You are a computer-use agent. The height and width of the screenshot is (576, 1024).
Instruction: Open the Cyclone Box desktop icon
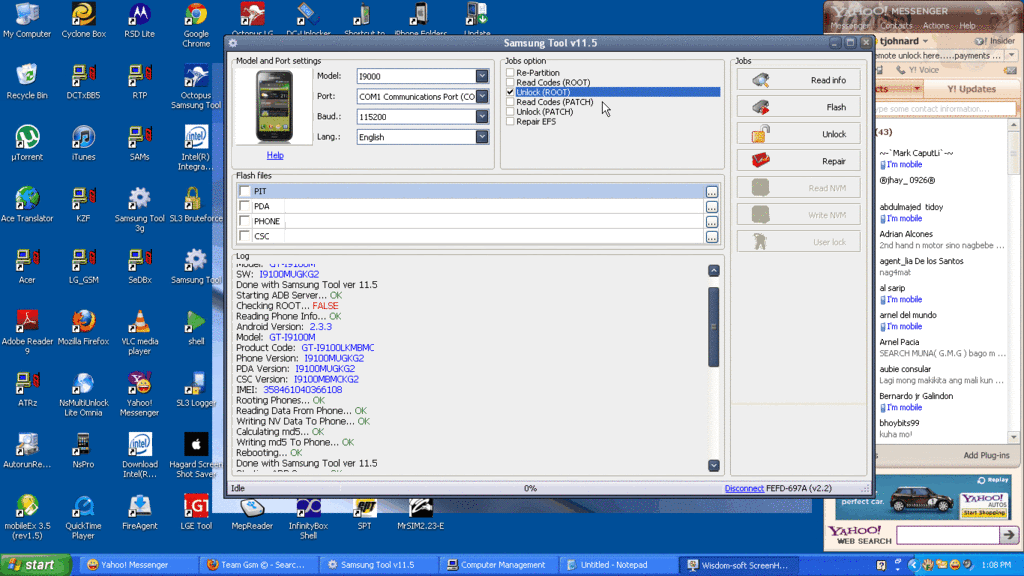pyautogui.click(x=83, y=16)
